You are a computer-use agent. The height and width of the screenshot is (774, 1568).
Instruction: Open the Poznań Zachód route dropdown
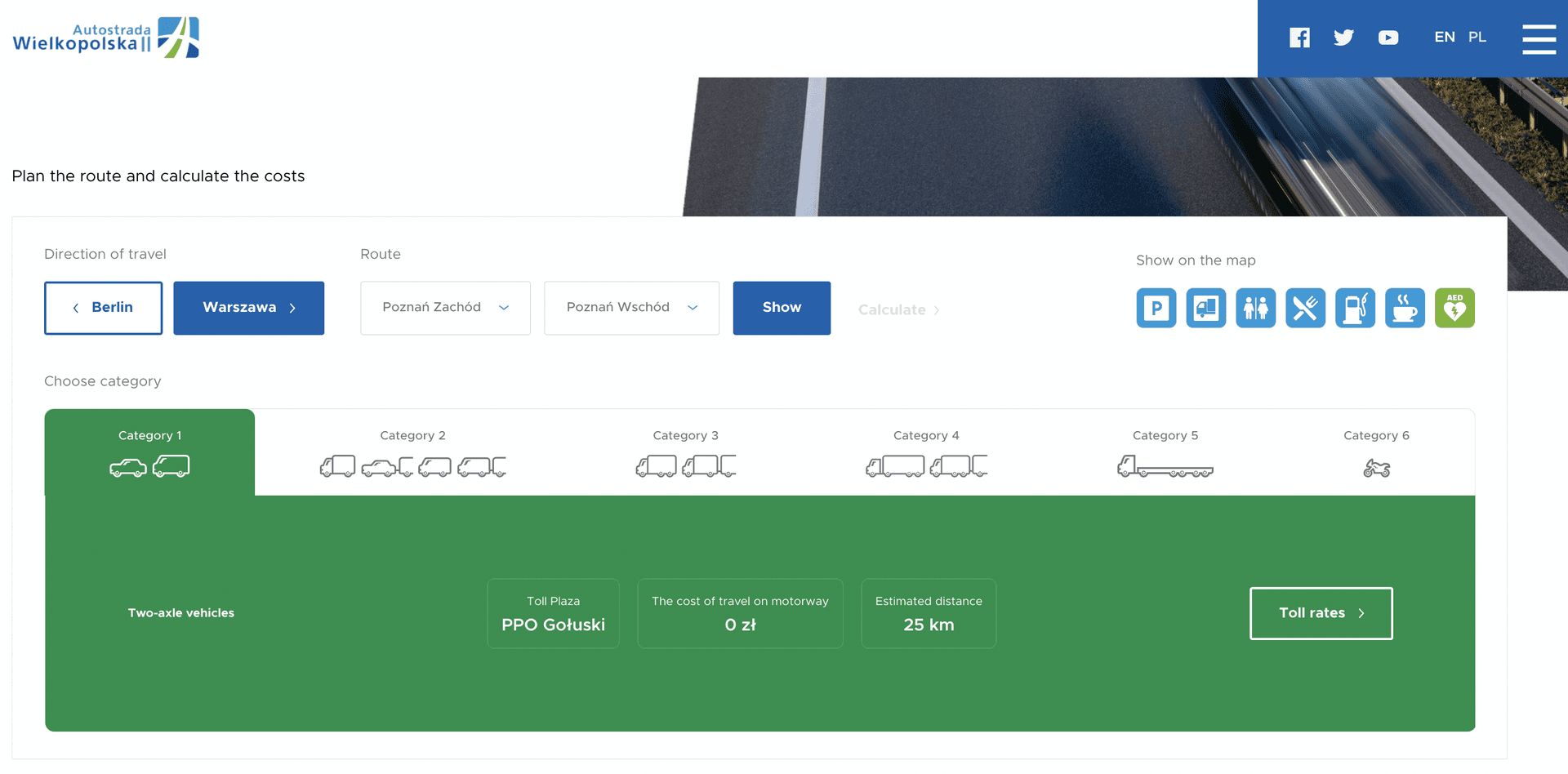coord(446,308)
